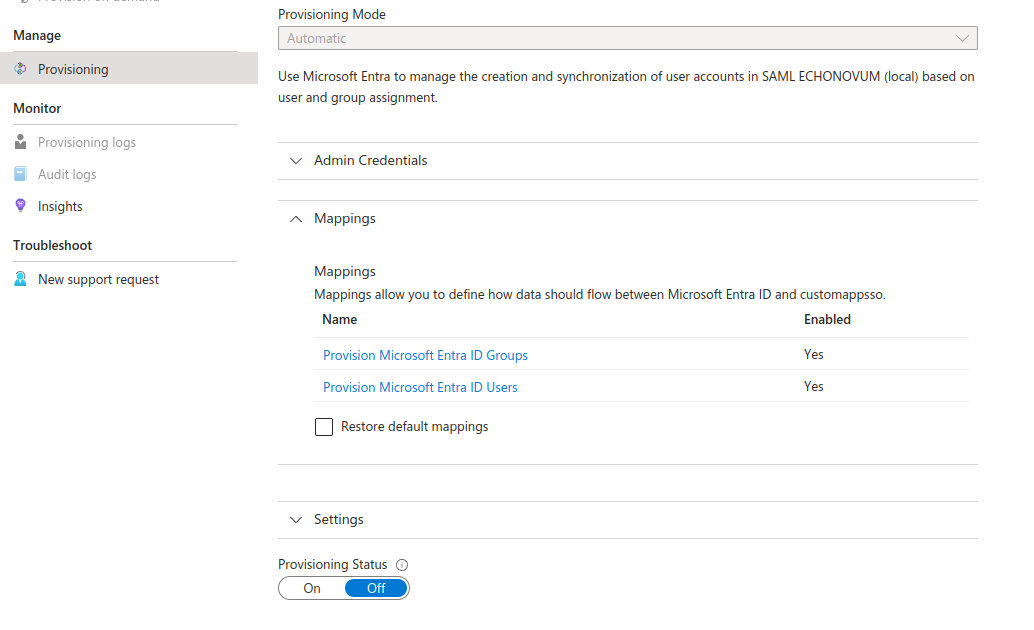Image resolution: width=1034 pixels, height=630 pixels.
Task: Select Off for Provisioning Status
Action: coord(376,588)
